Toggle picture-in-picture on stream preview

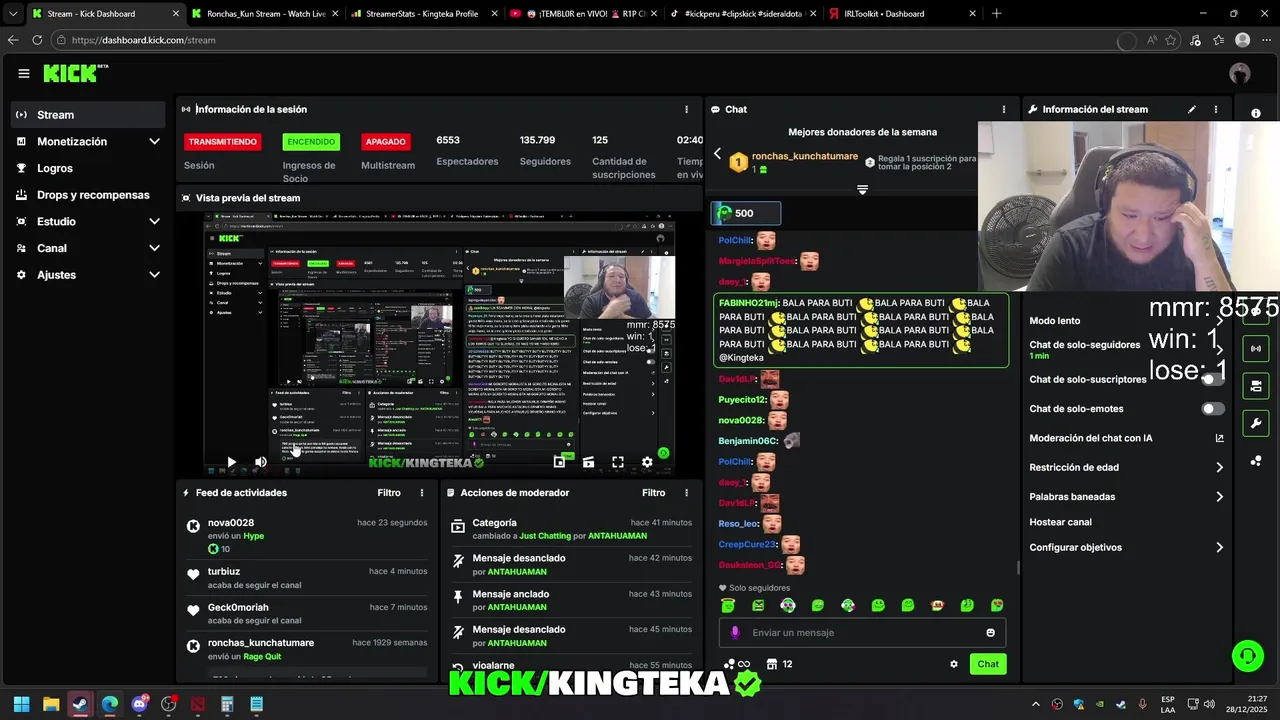click(559, 462)
